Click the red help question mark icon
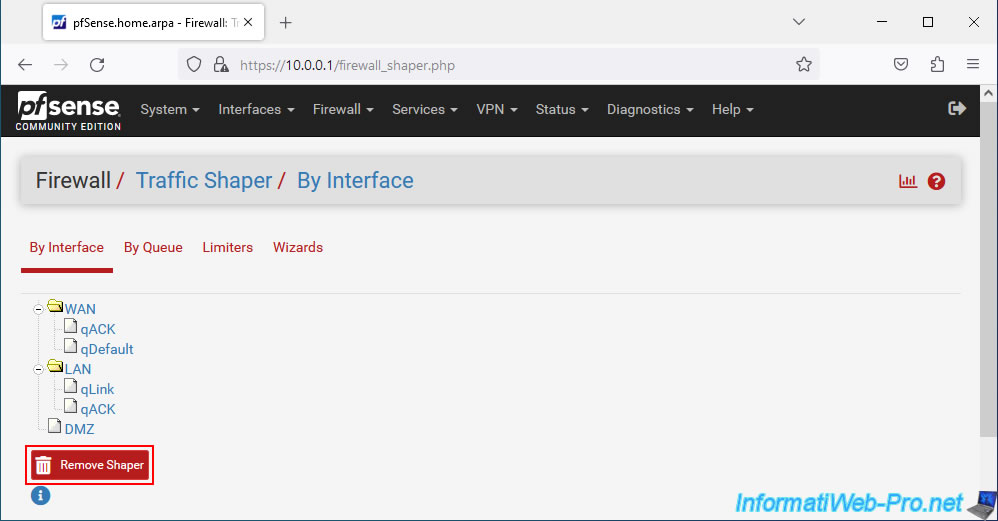998x521 pixels. 936,181
